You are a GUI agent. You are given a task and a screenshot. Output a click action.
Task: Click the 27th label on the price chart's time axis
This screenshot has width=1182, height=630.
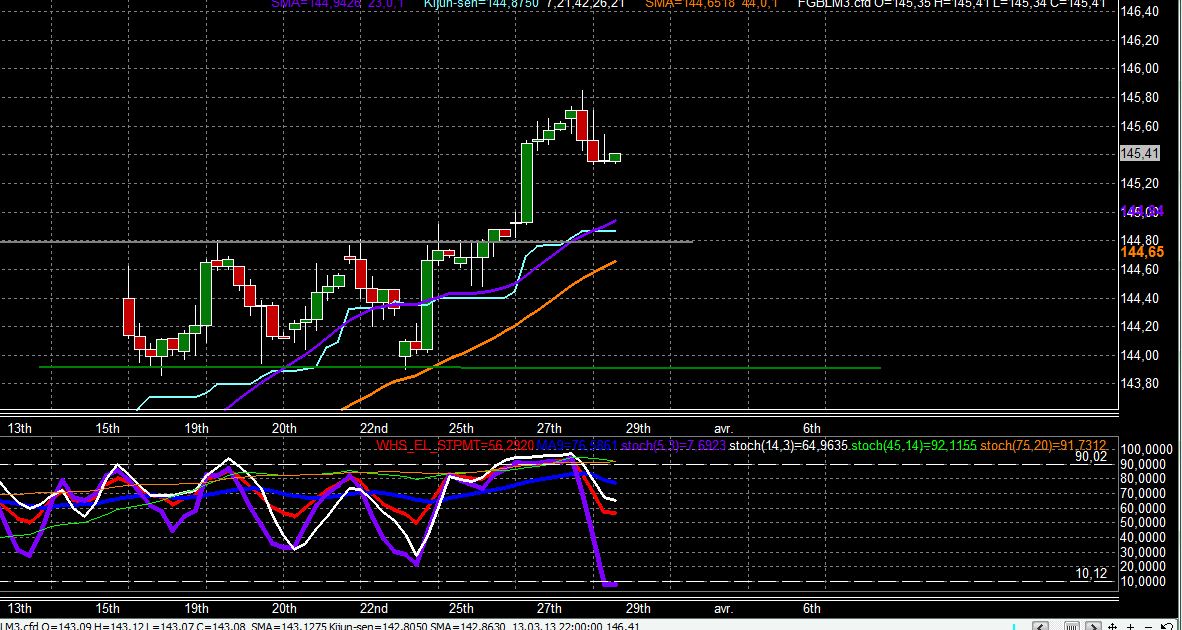pos(549,429)
